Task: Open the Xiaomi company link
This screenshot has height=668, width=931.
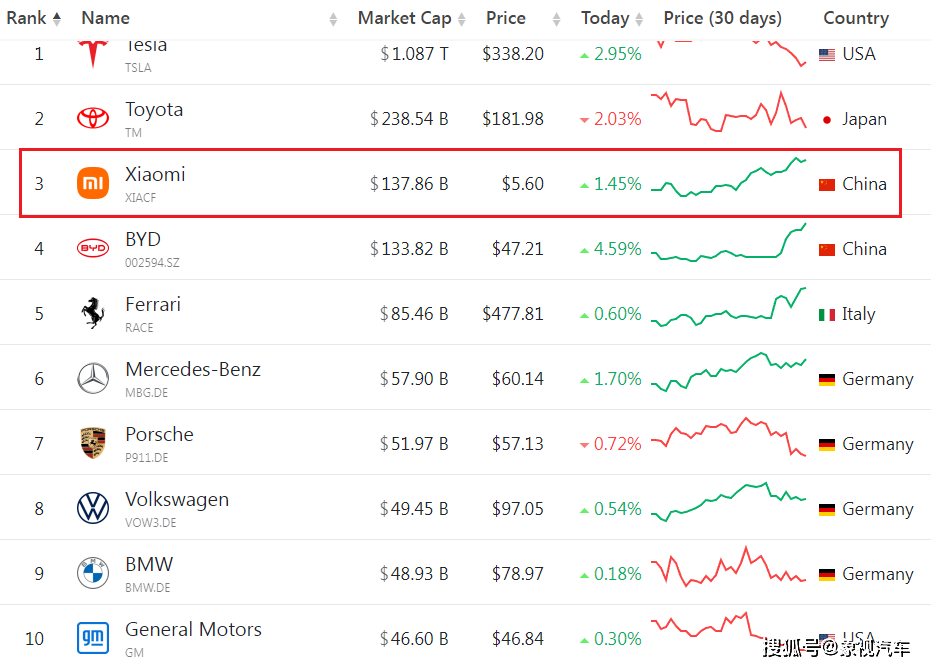Action: point(155,174)
